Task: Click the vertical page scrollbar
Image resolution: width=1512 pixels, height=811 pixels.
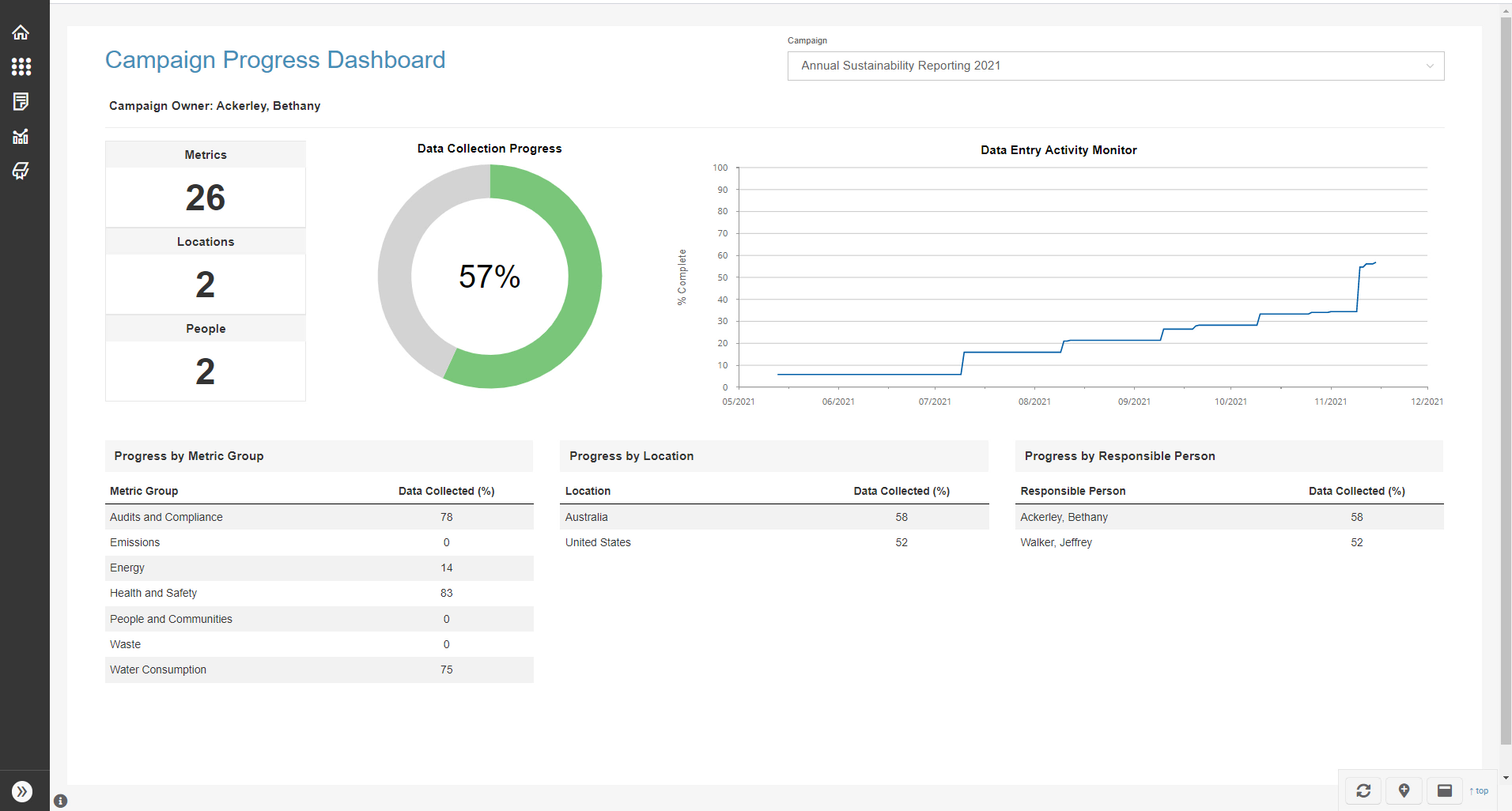Action: pos(1506,379)
